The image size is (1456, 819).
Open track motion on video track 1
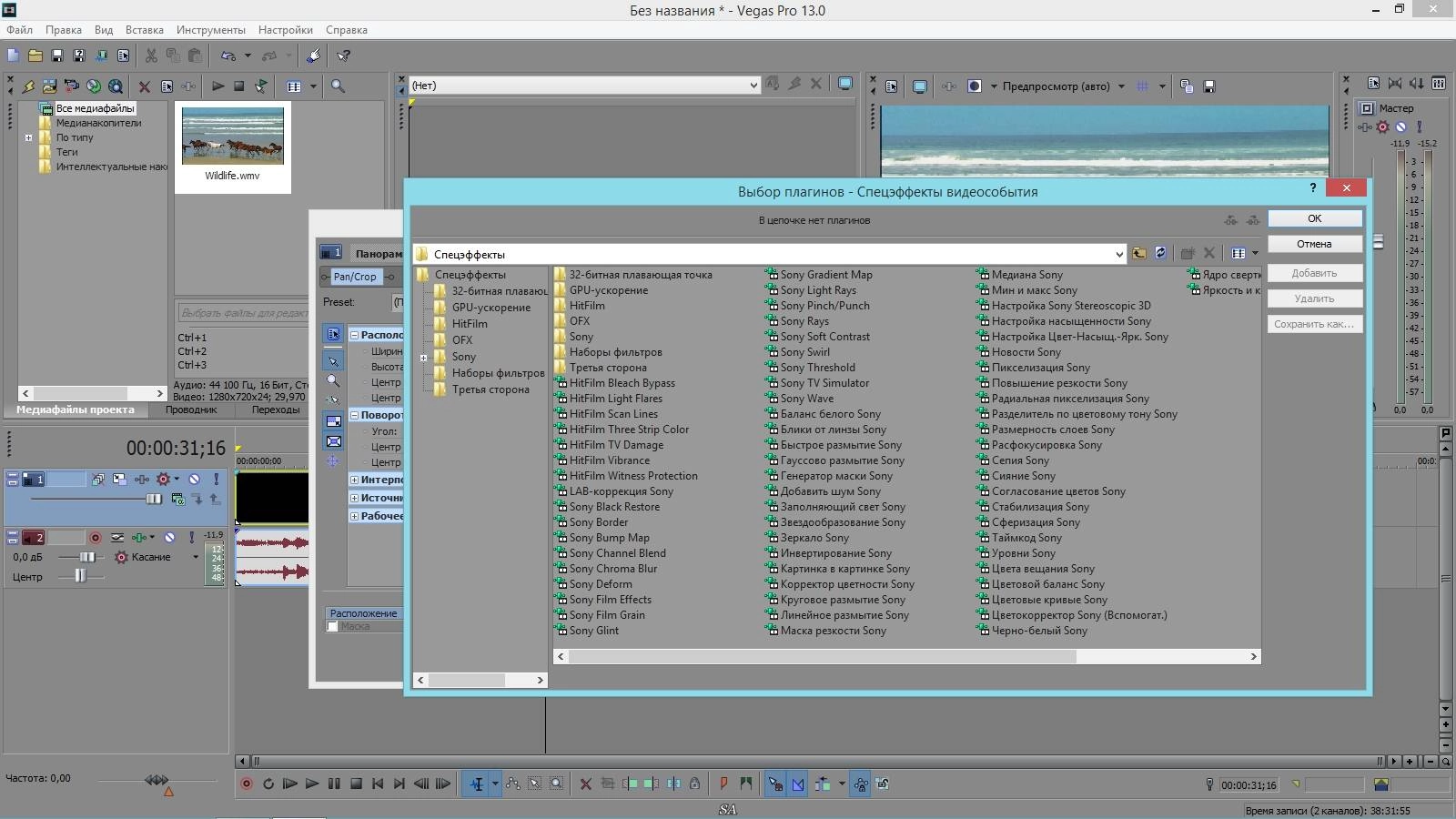pos(119,479)
